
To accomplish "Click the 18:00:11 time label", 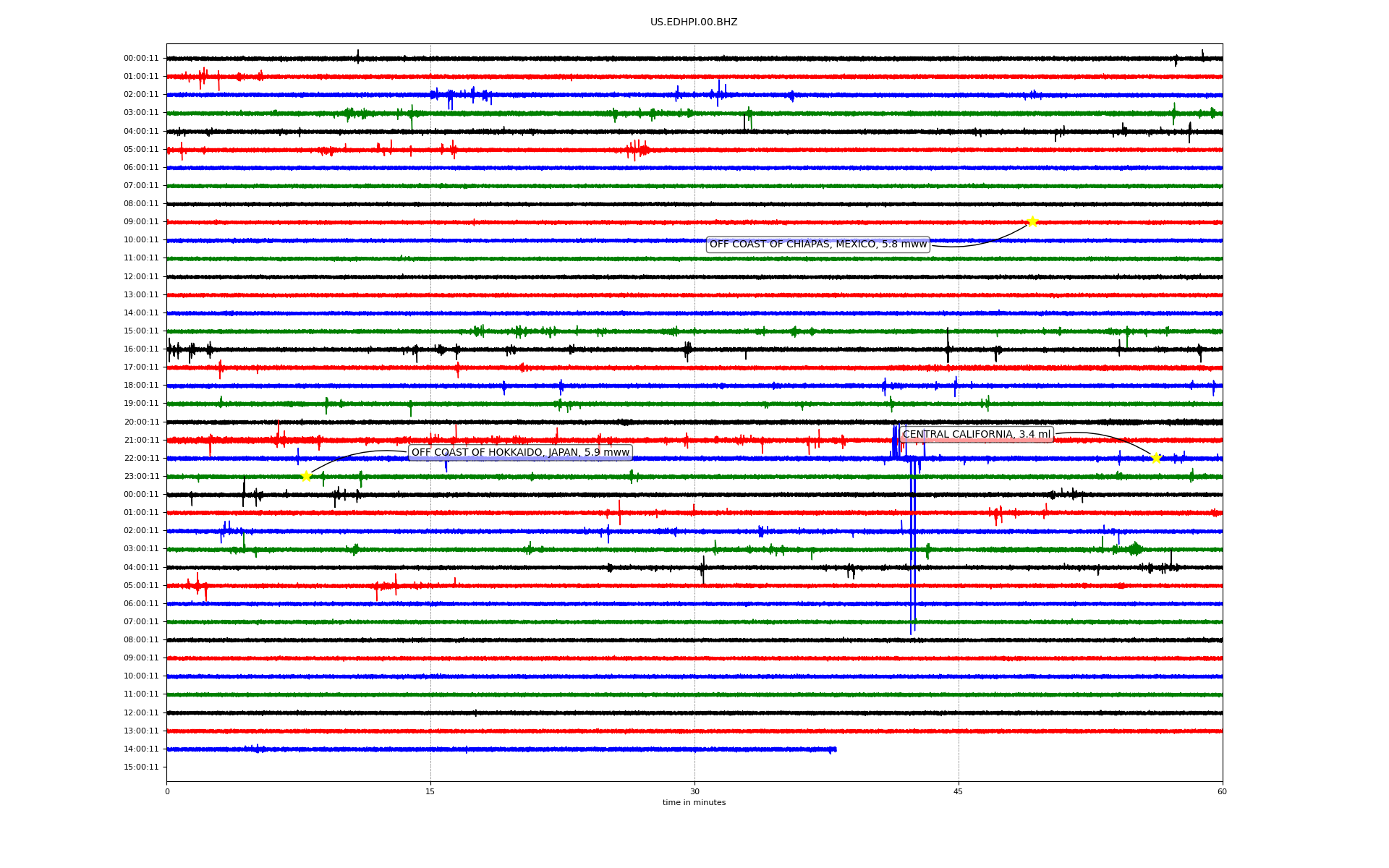I will click(x=141, y=386).
